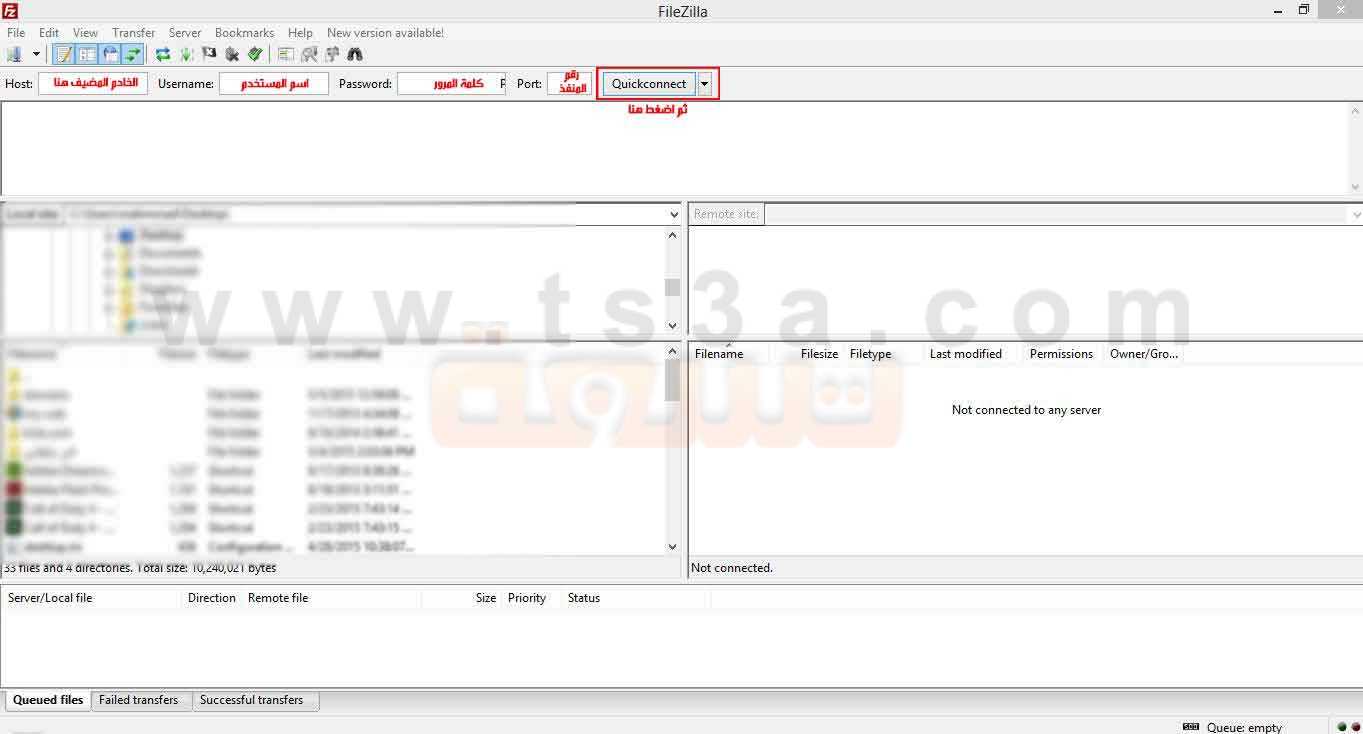The height and width of the screenshot is (734, 1363).
Task: Open the View menu
Action: (85, 33)
